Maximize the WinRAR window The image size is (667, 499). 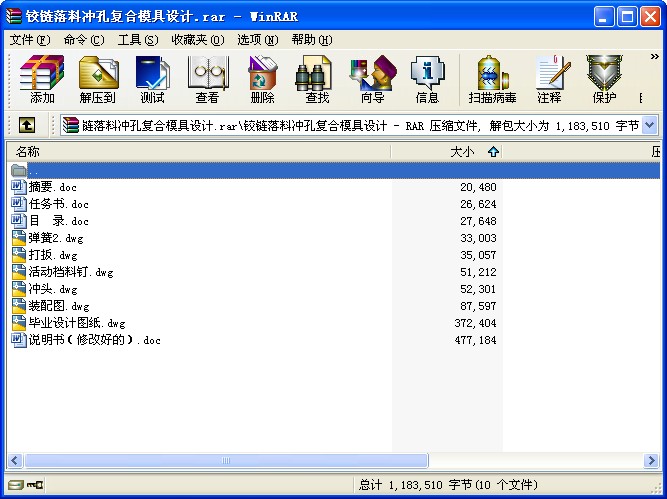click(x=627, y=17)
